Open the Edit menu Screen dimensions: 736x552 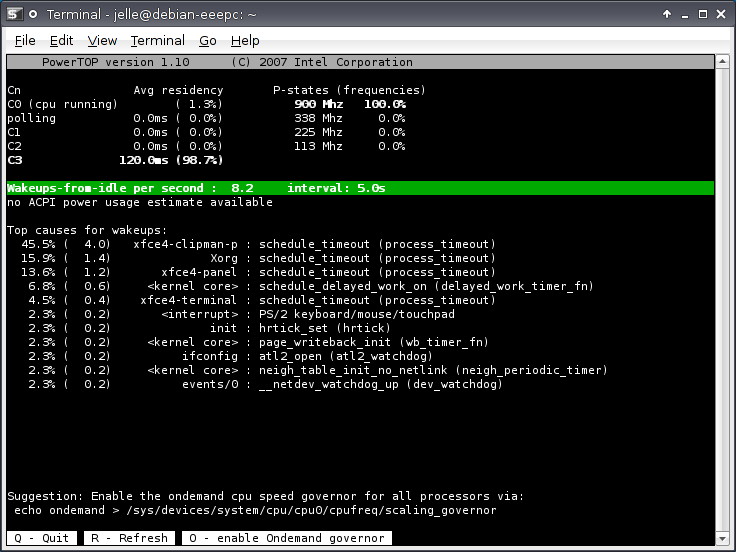point(61,41)
